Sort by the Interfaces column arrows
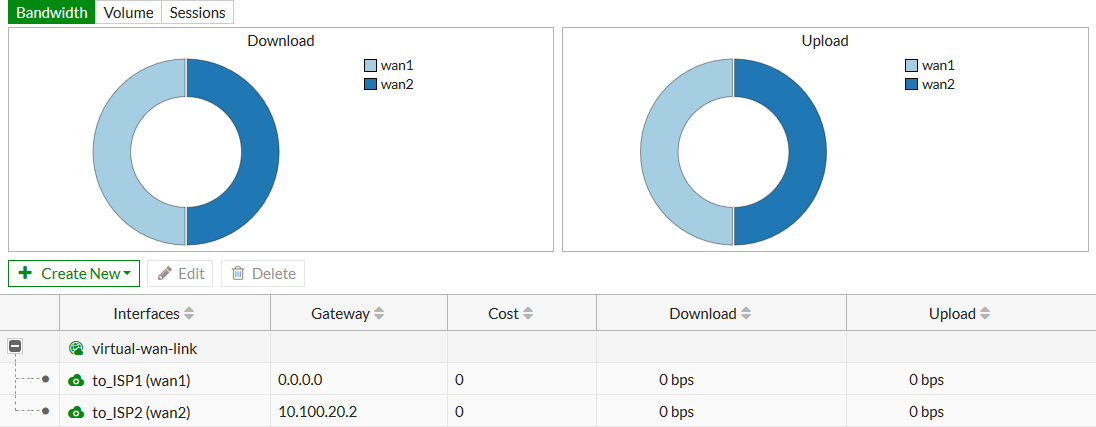The width and height of the screenshot is (1096, 427). 189,314
